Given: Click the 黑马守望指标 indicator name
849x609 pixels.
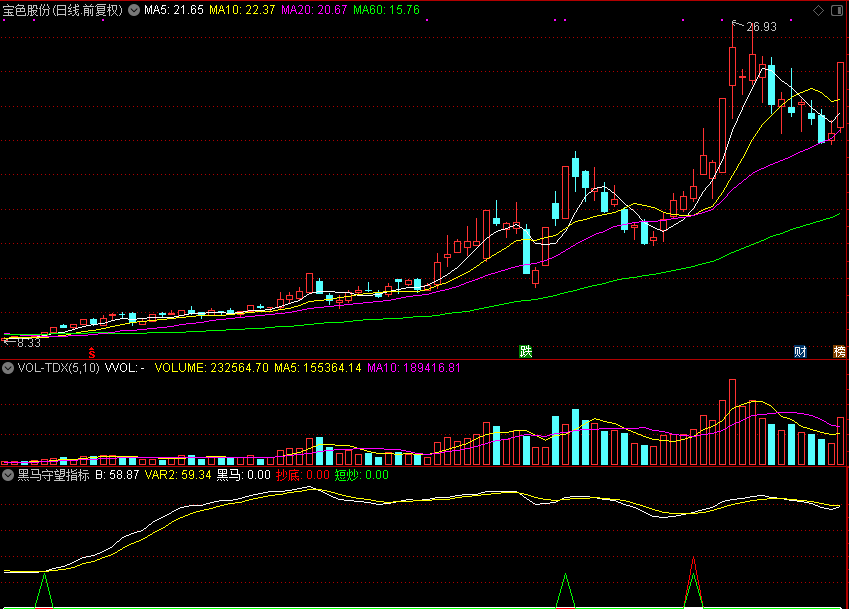Looking at the screenshot, I should (53, 475).
